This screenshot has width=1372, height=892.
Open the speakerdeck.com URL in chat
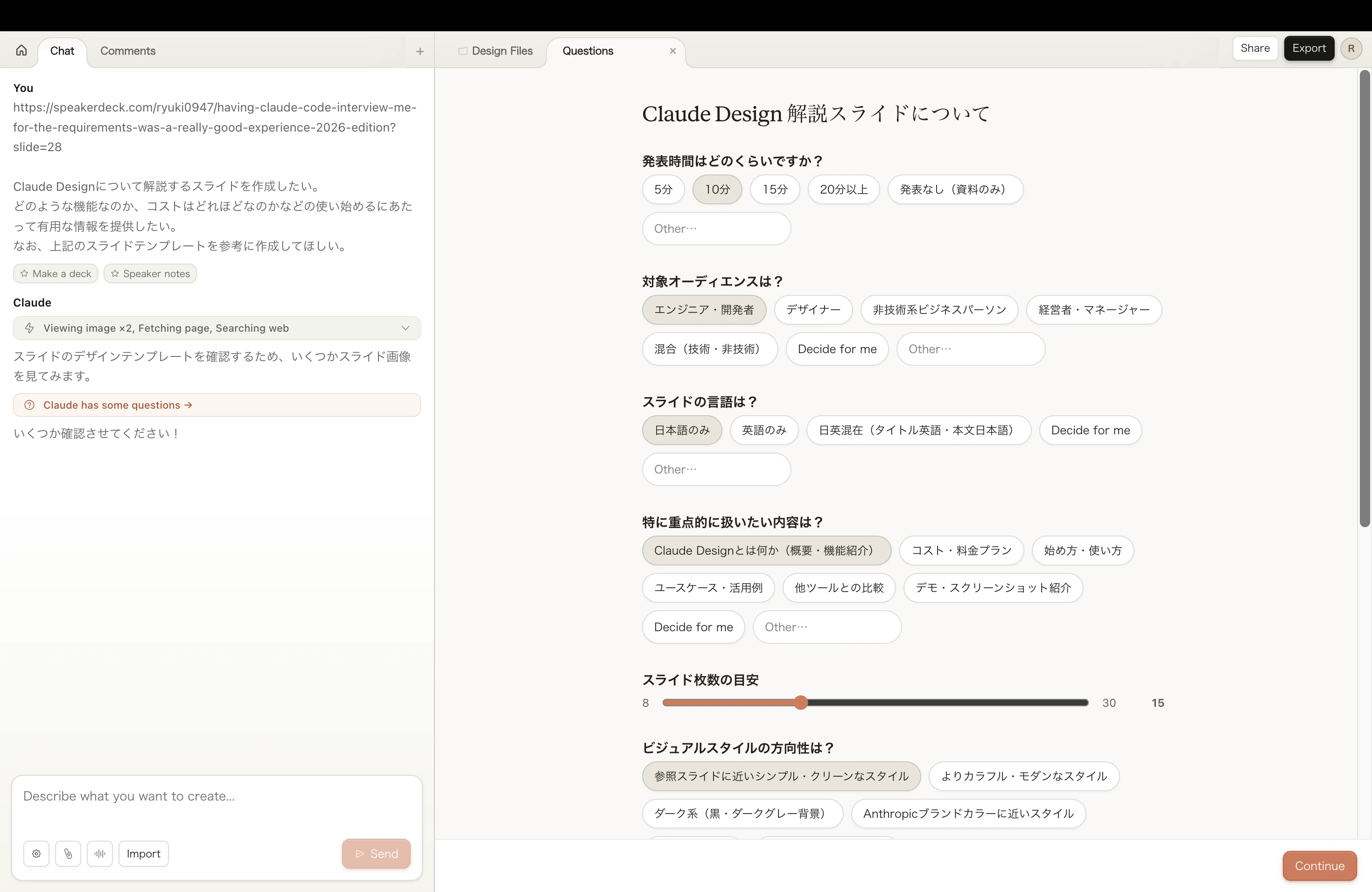[215, 127]
